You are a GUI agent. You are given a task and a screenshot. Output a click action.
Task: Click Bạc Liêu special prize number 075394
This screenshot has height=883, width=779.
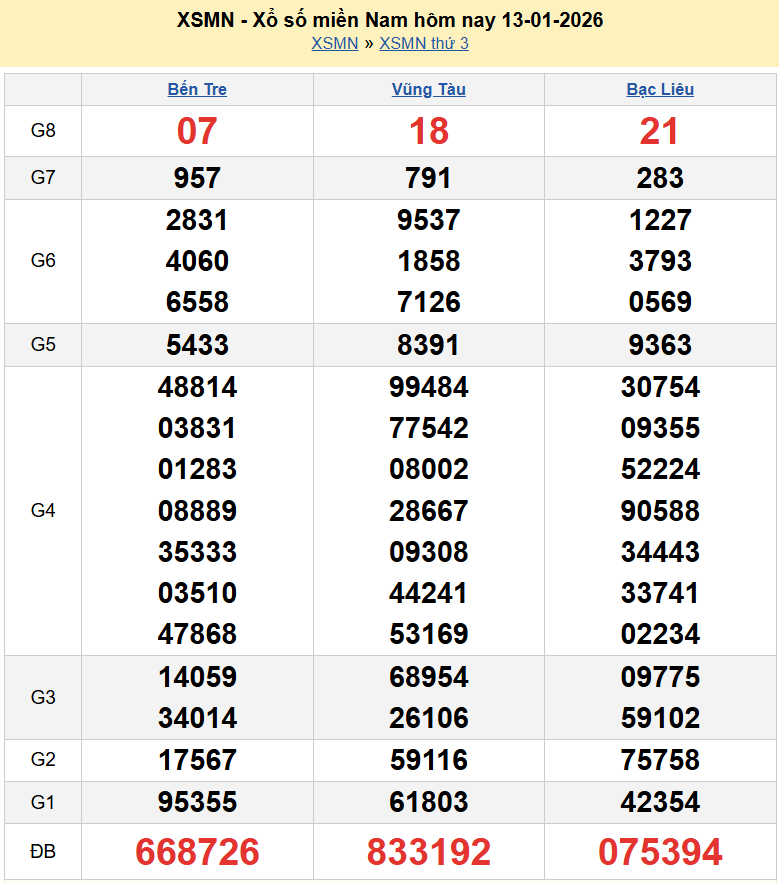tap(660, 852)
